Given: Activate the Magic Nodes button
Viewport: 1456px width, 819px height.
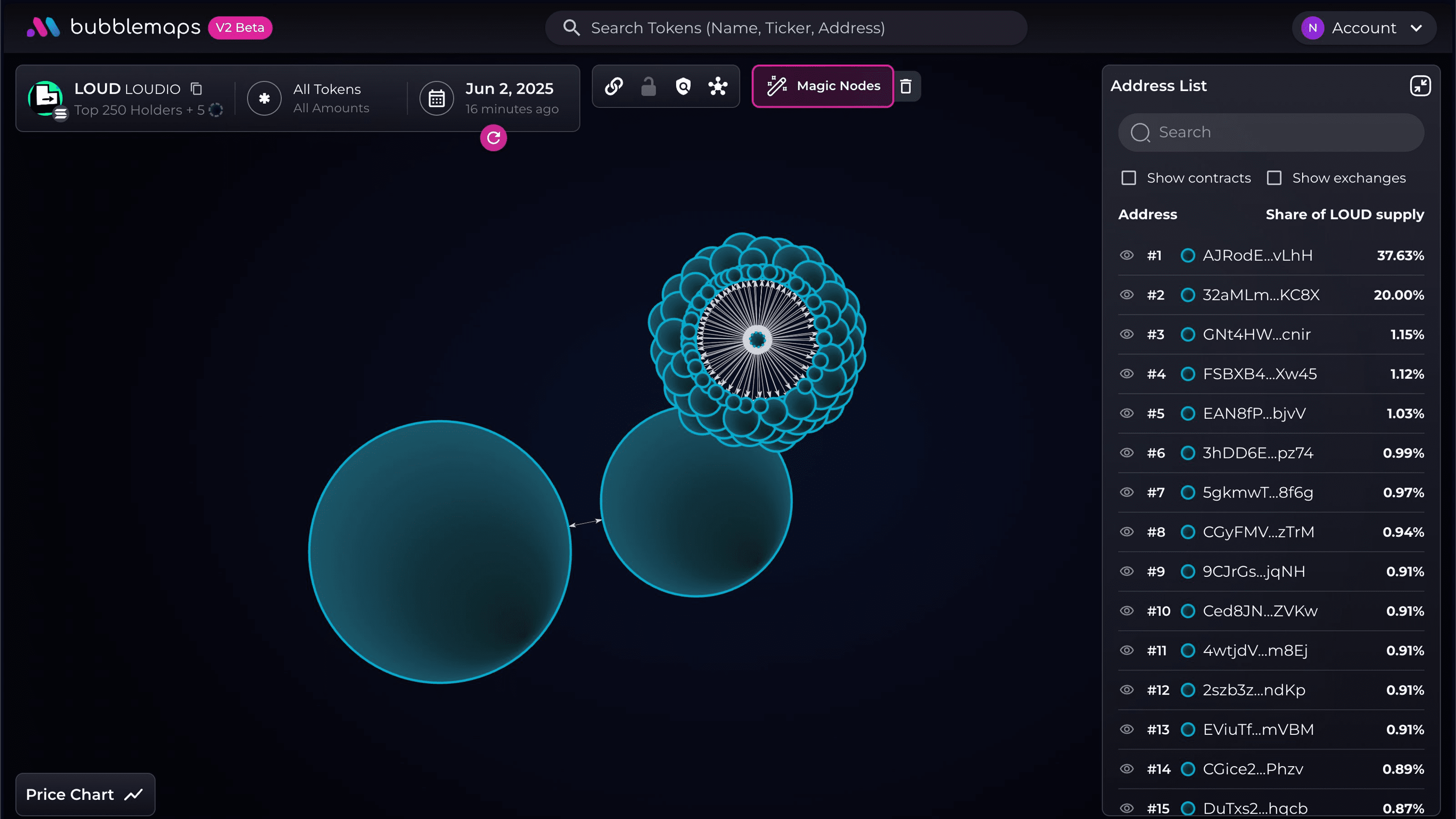Looking at the screenshot, I should (822, 86).
